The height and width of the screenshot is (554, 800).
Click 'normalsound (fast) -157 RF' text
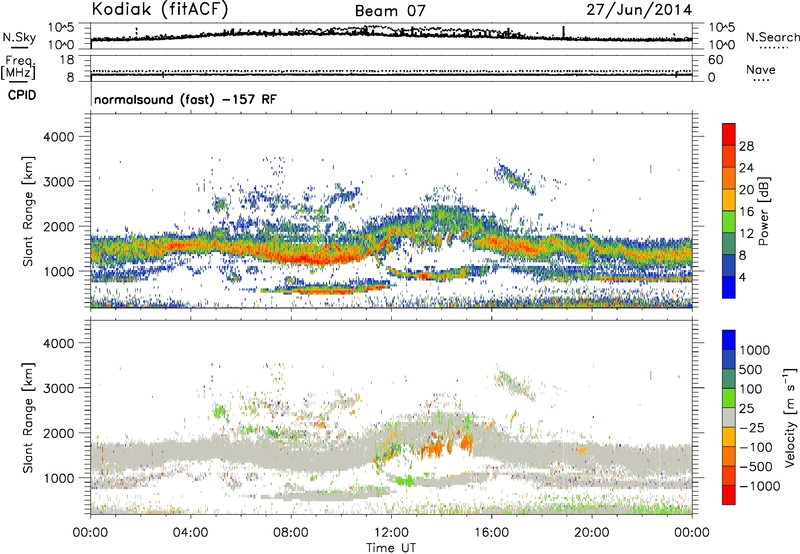pyautogui.click(x=185, y=99)
